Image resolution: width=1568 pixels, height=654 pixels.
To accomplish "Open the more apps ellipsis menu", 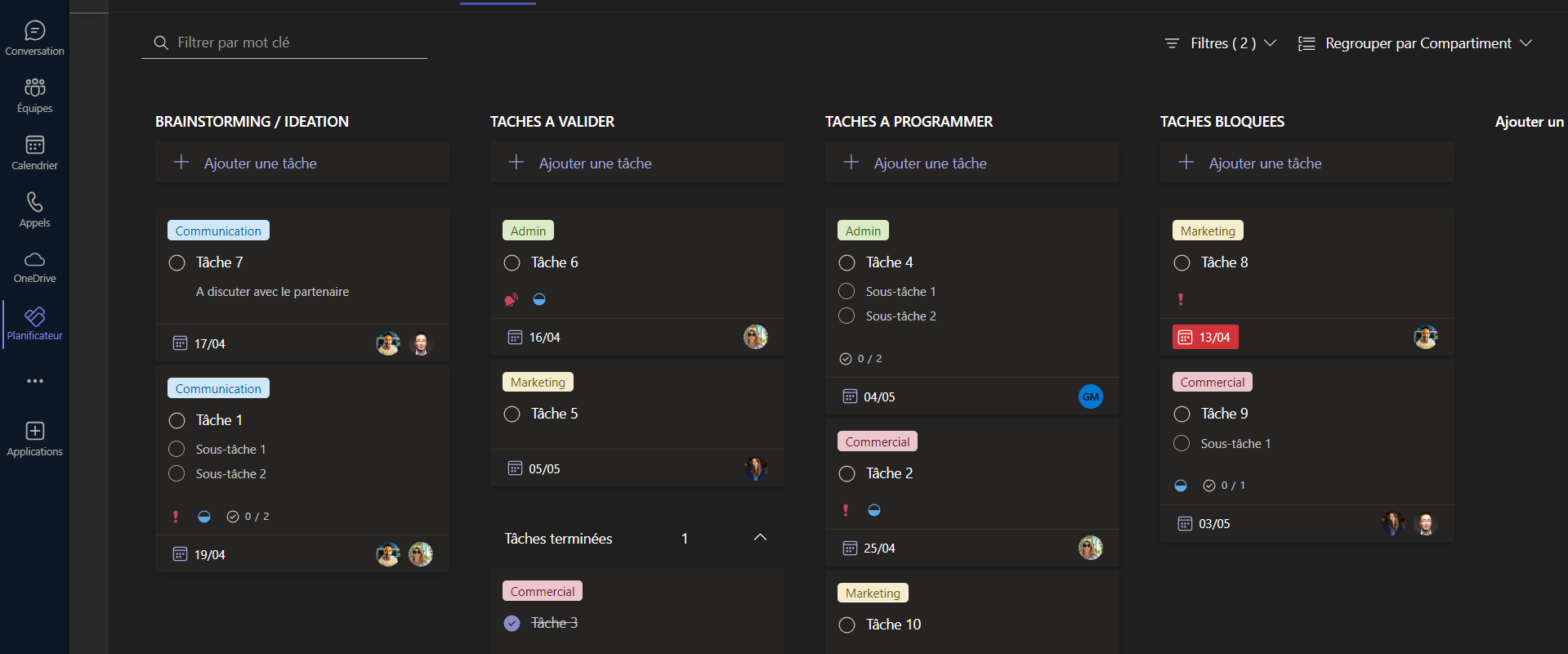I will tap(34, 381).
